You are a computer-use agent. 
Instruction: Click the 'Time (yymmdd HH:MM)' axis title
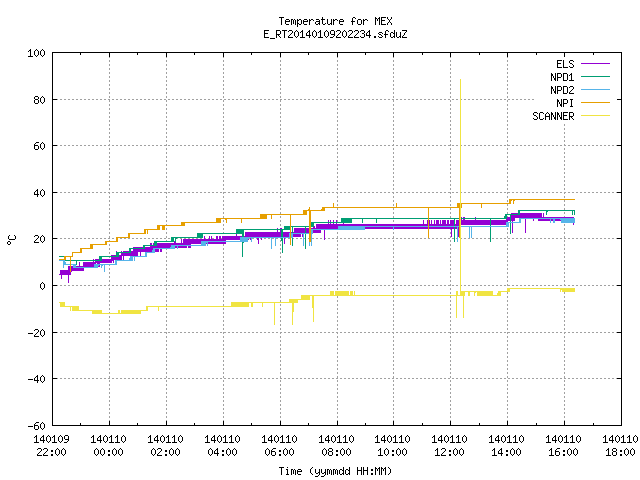pos(335,471)
